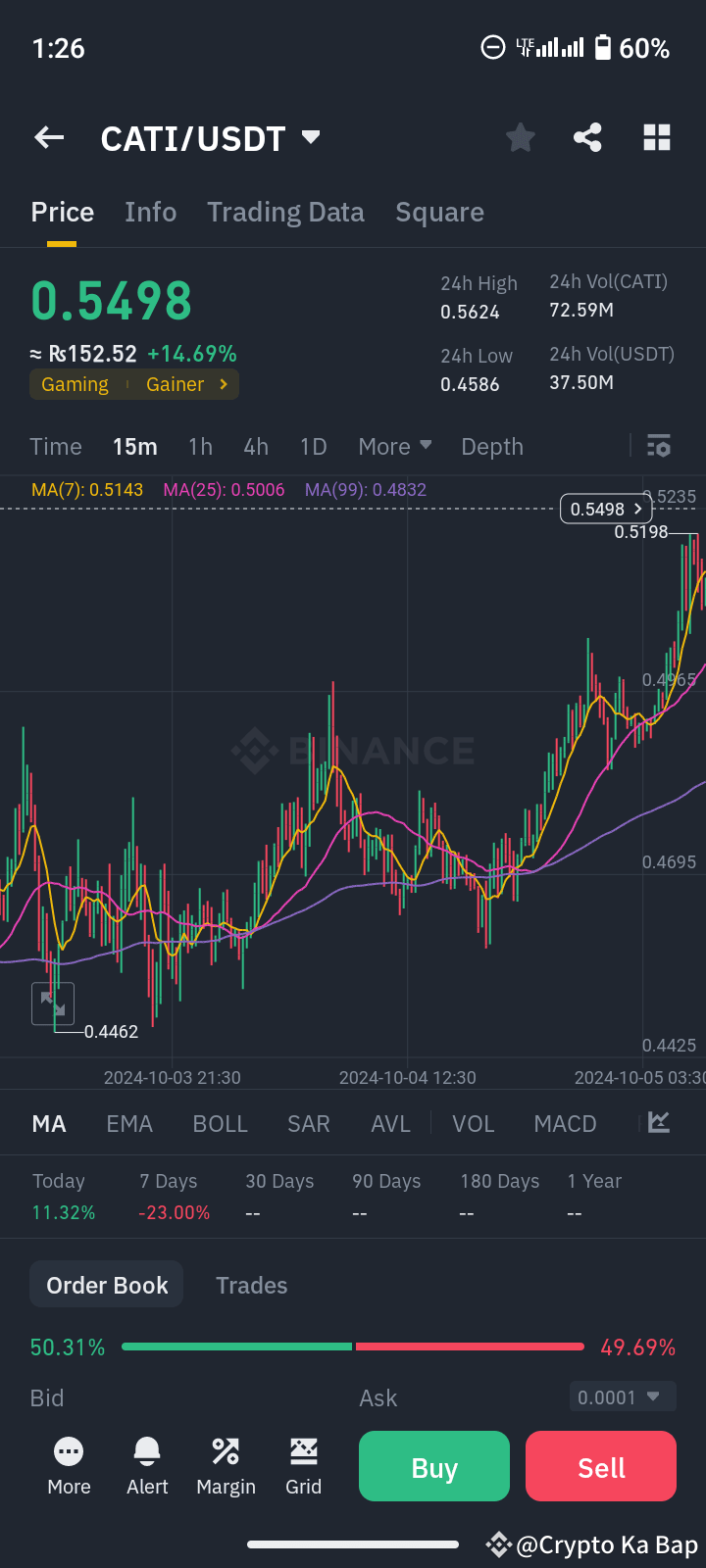Open the Trades tab beside Order Book
This screenshot has width=706, height=1568.
tap(251, 1284)
